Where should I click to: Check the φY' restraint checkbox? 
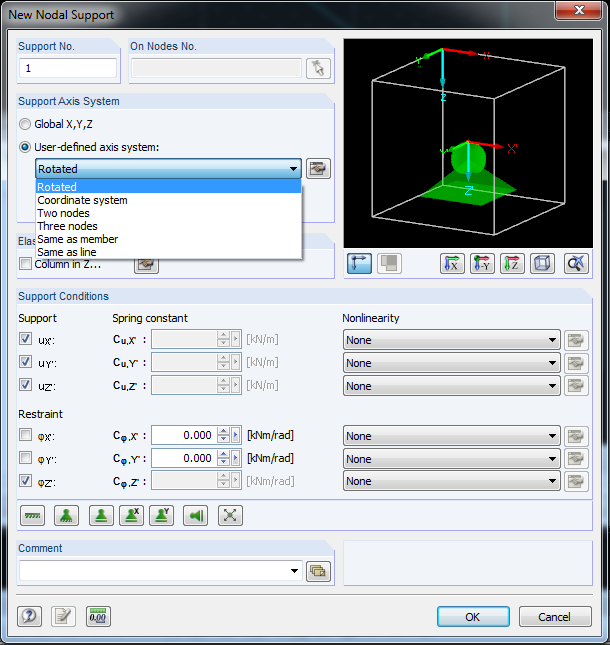point(26,457)
